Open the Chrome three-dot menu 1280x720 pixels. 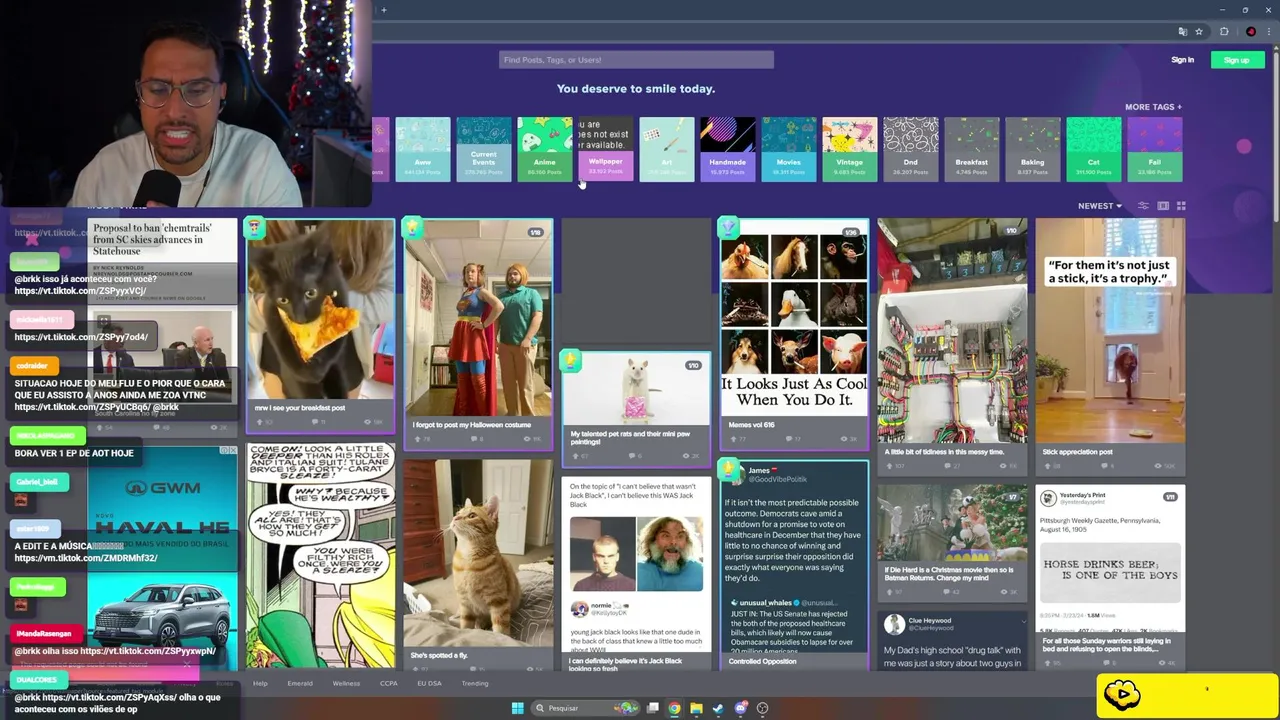(1268, 31)
